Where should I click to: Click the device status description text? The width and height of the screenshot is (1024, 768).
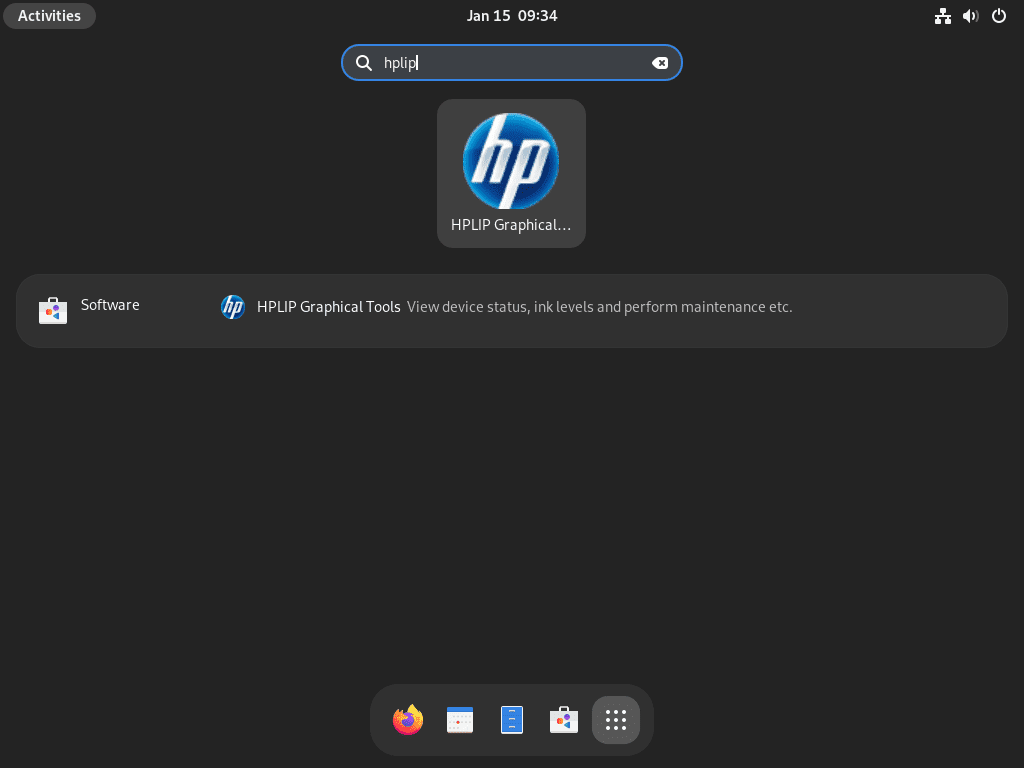point(598,307)
